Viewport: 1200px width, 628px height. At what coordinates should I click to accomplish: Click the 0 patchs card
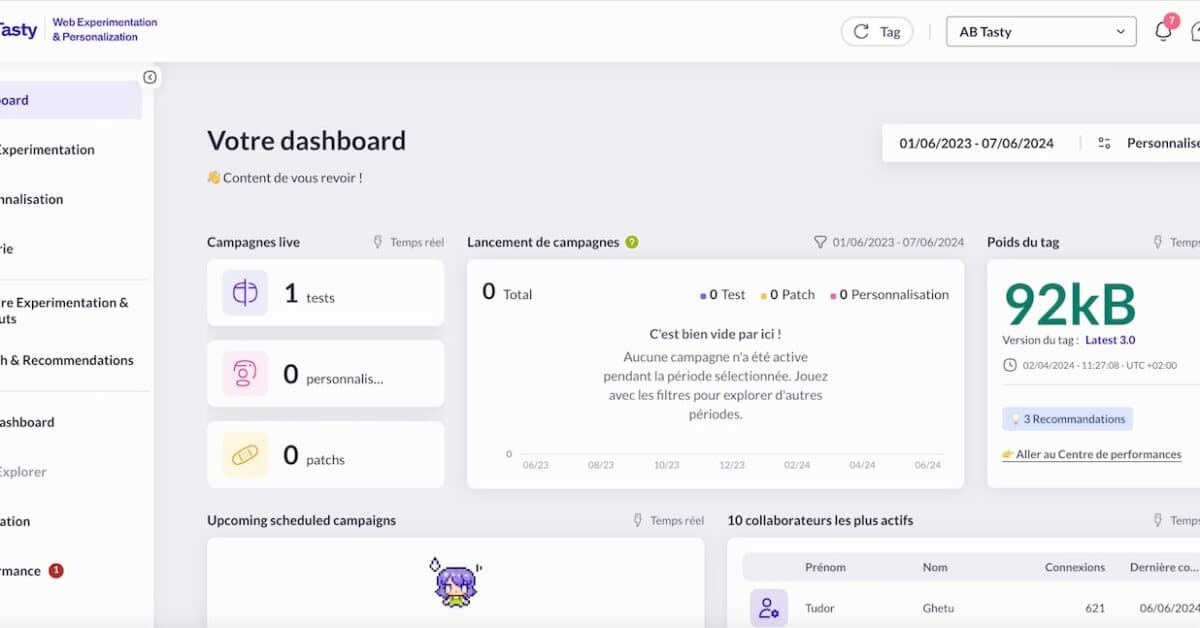pos(325,454)
